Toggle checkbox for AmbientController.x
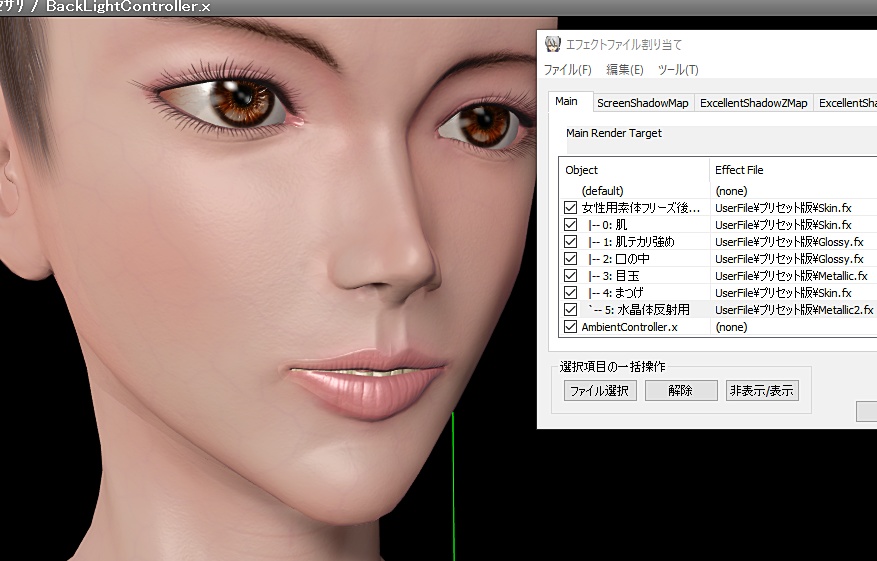 tap(570, 327)
